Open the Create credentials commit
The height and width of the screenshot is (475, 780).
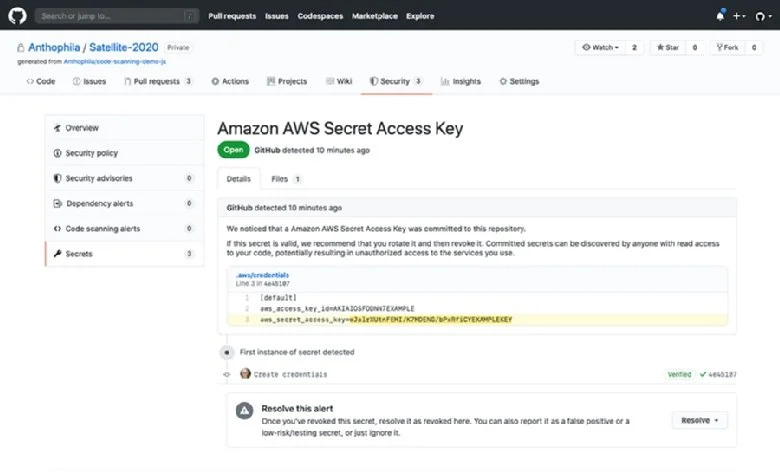(x=291, y=375)
